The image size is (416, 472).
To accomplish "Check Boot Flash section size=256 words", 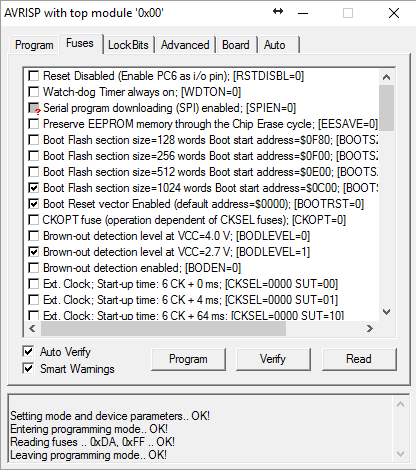I will pos(34,156).
